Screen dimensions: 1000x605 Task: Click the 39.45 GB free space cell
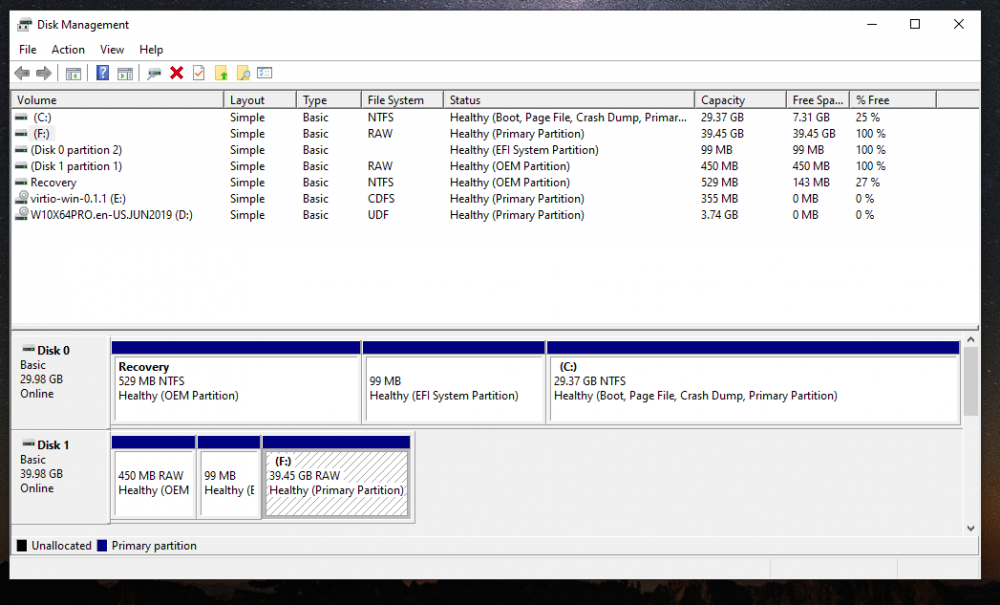tap(814, 134)
